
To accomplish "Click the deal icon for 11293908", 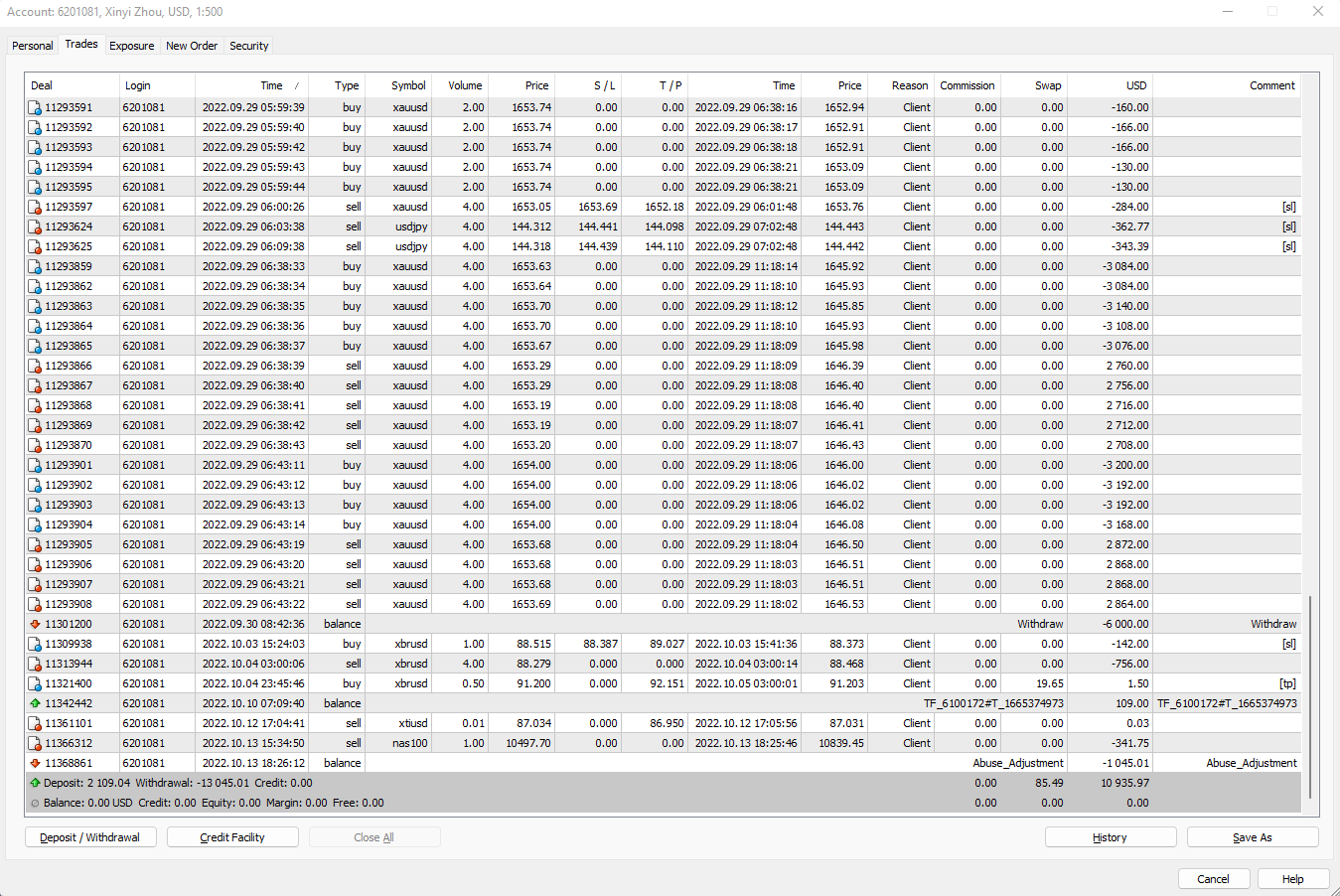I will point(35,604).
